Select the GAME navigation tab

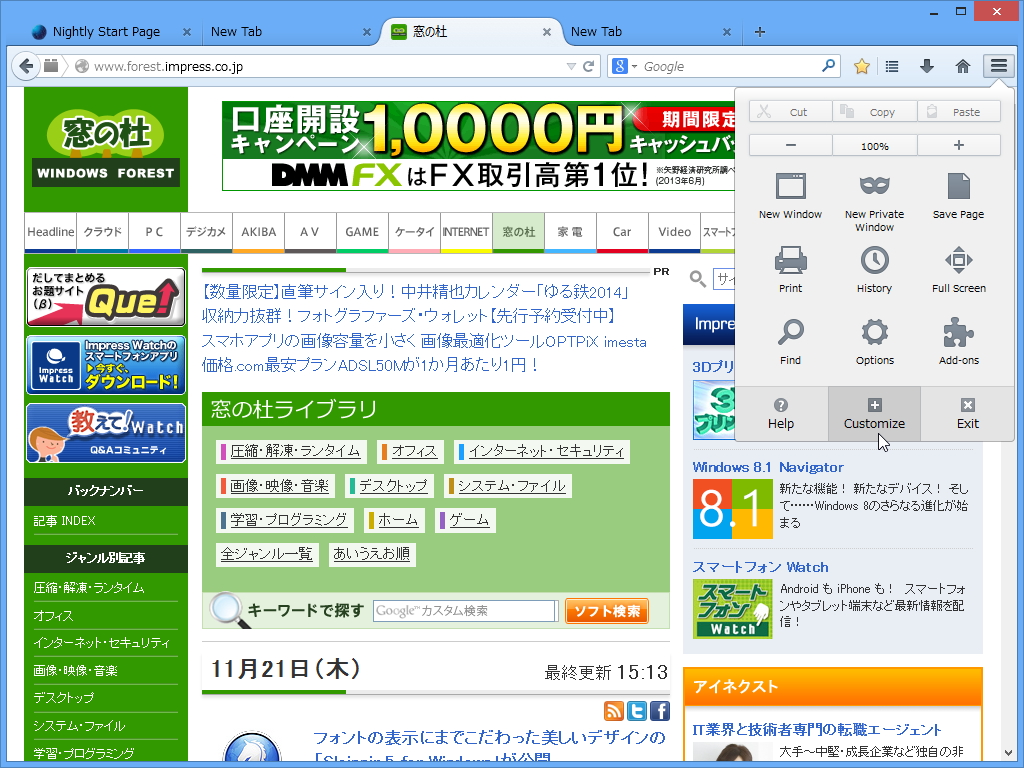coord(362,231)
